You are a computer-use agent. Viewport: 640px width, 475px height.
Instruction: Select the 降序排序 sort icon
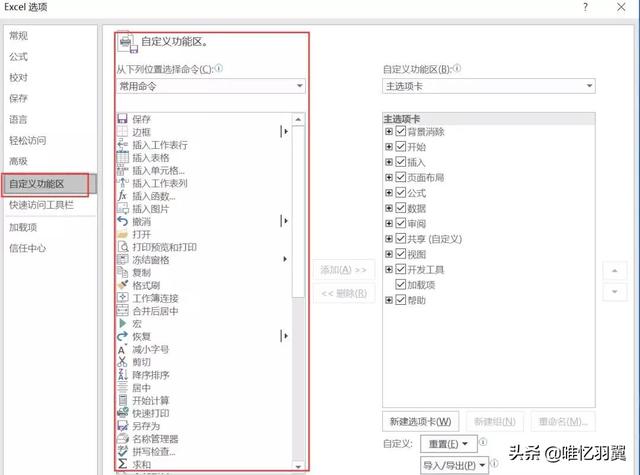[x=122, y=375]
